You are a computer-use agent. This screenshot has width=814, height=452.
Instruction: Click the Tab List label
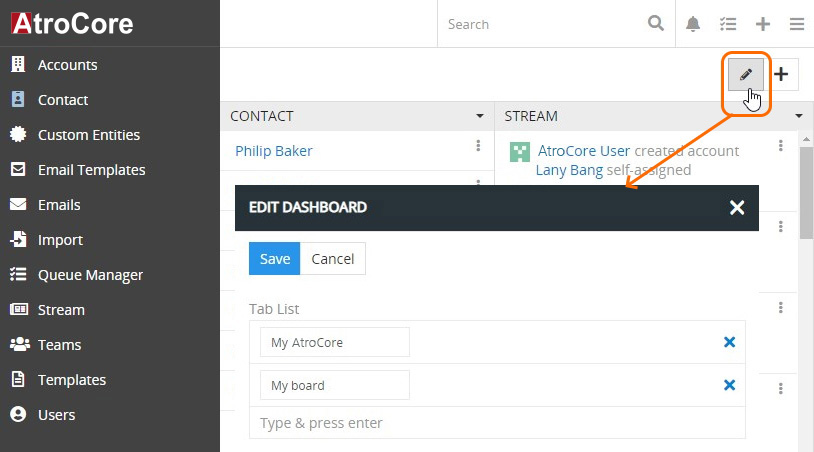274,309
